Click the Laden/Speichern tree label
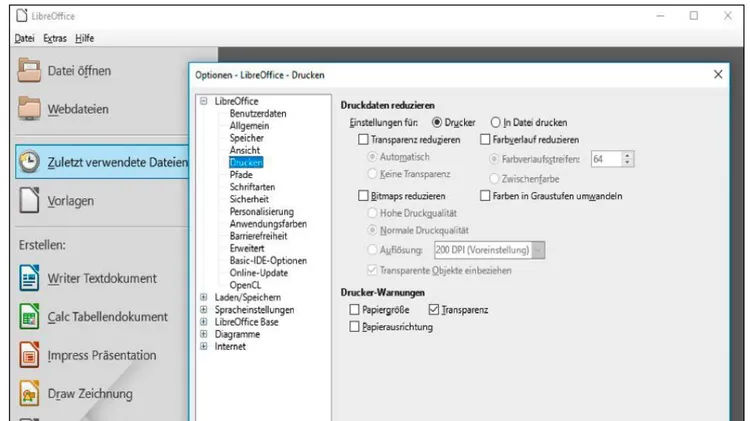The image size is (750, 421). pos(247,297)
